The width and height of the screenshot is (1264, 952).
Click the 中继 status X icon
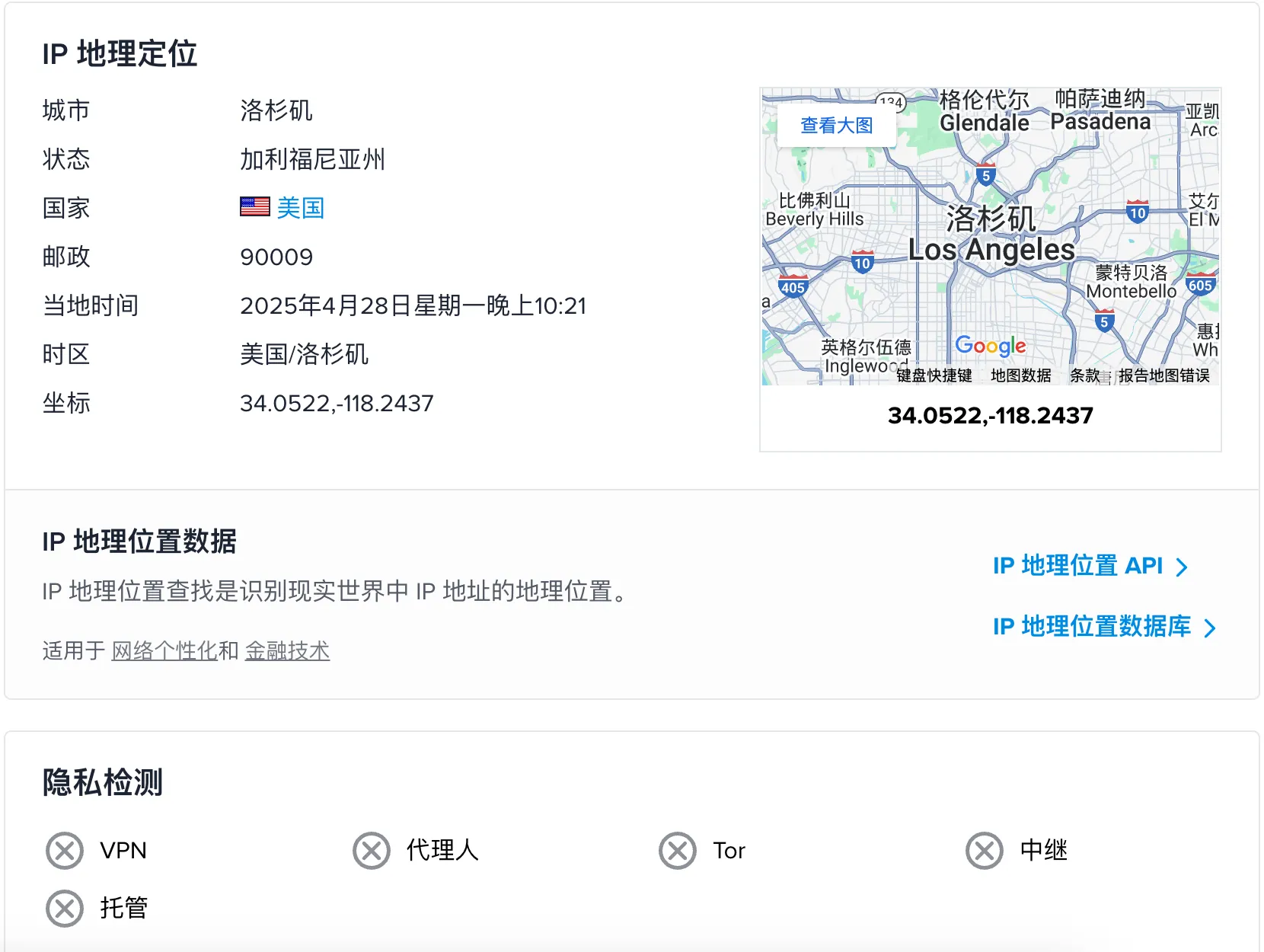pyautogui.click(x=985, y=851)
